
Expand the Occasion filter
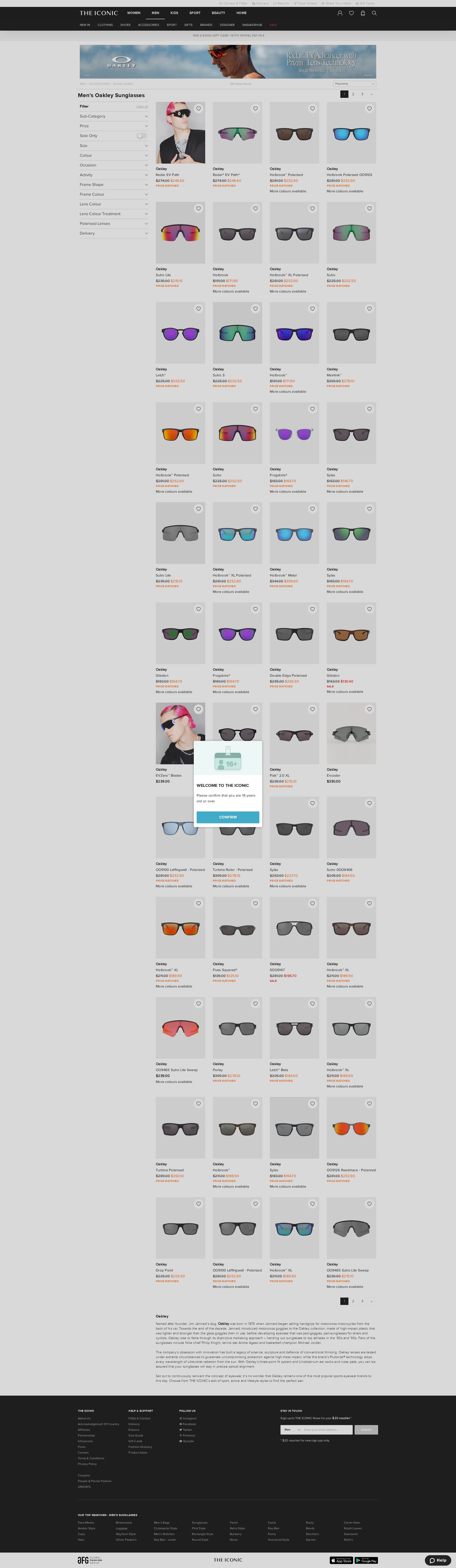pos(113,165)
